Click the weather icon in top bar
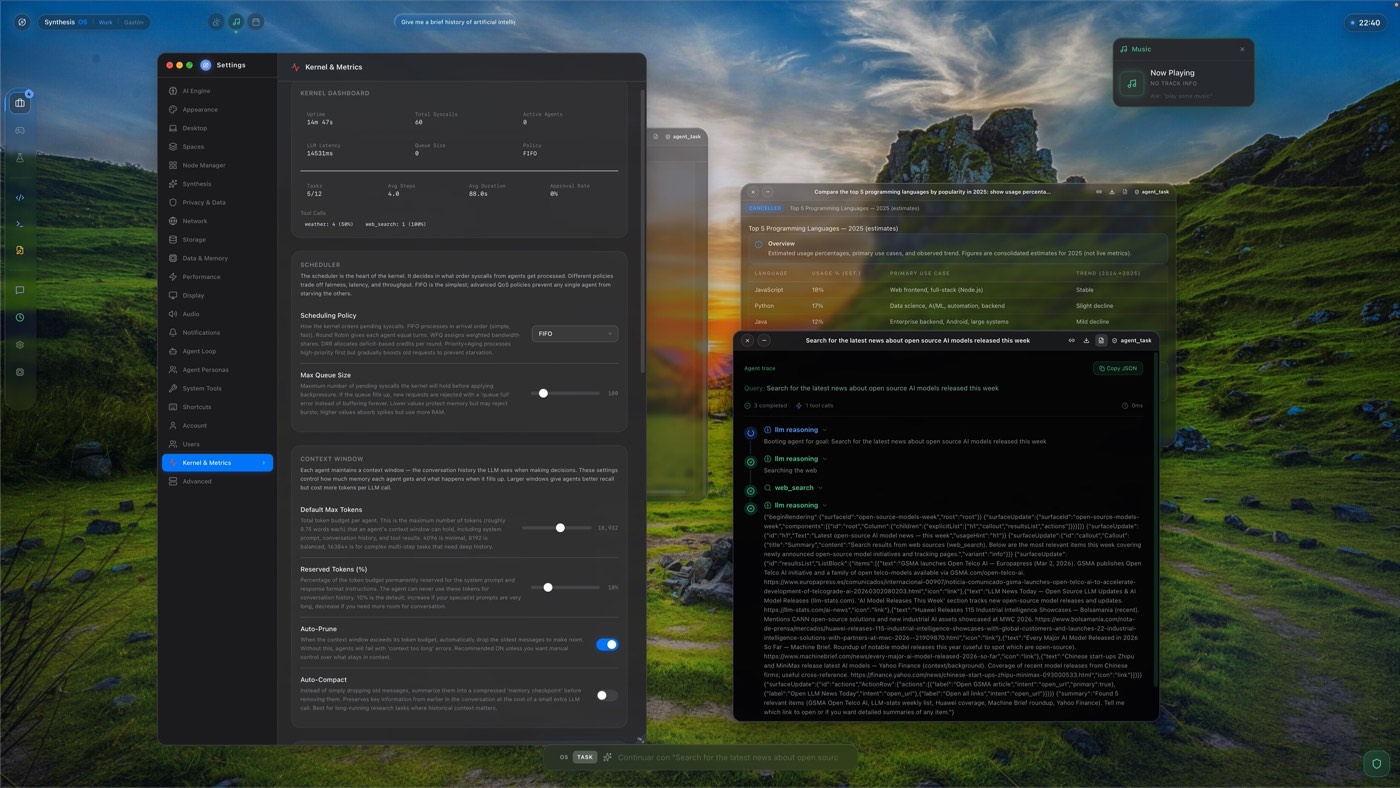 (217, 22)
